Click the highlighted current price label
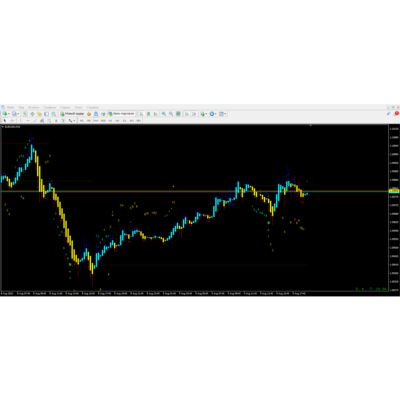Viewport: 400px width, 400px height. 394,191
